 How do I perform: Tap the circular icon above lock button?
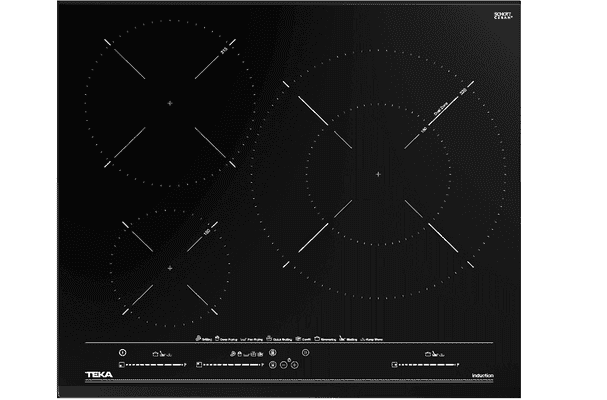[273, 352]
